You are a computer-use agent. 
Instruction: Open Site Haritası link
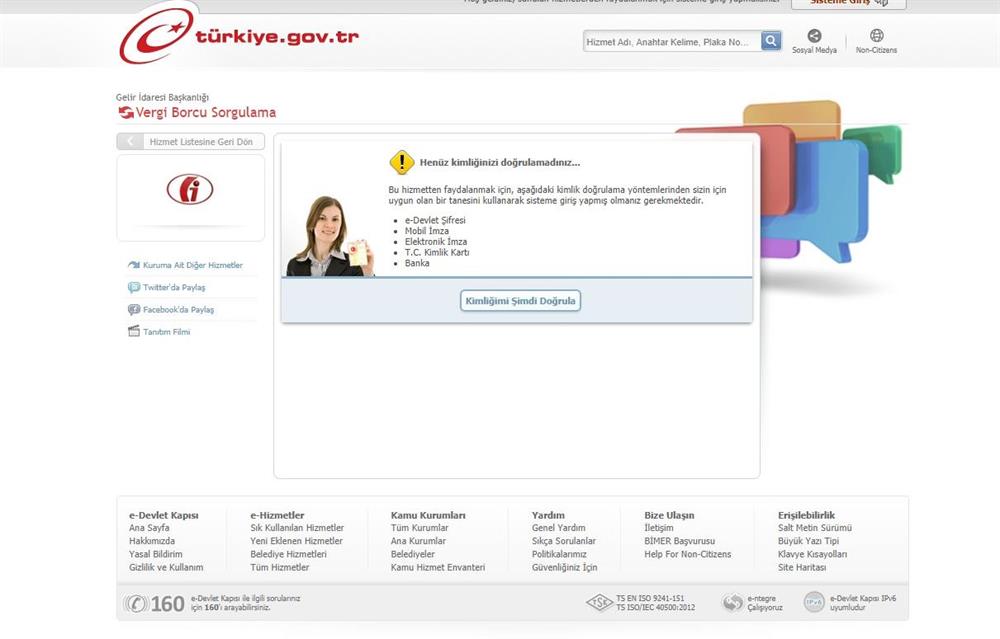802,567
